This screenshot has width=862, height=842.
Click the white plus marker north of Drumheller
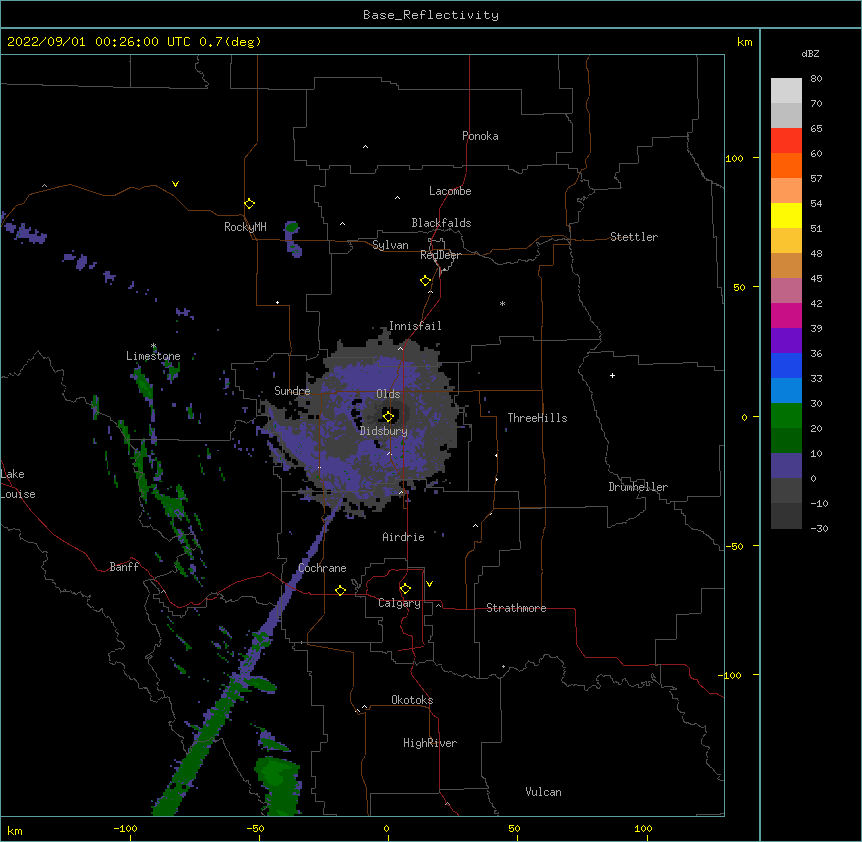(x=612, y=375)
